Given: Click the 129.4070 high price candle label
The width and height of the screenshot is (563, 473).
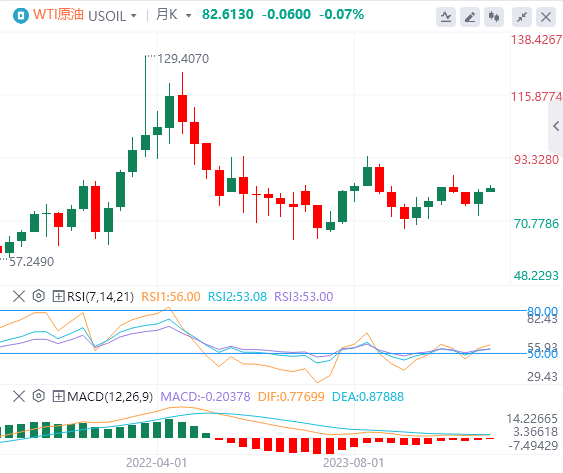Looking at the screenshot, I should tap(183, 59).
